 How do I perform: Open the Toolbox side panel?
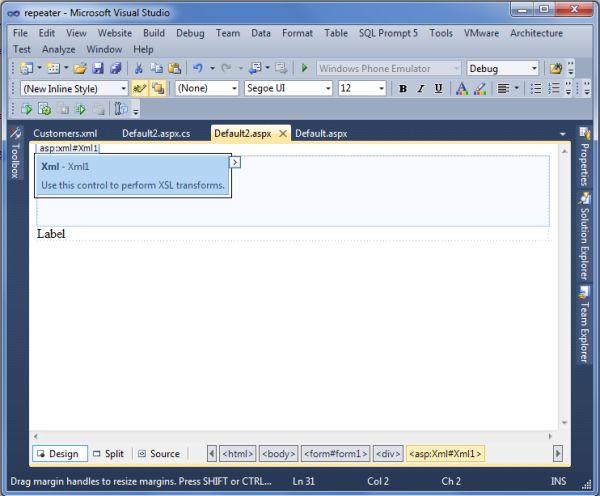(15, 153)
